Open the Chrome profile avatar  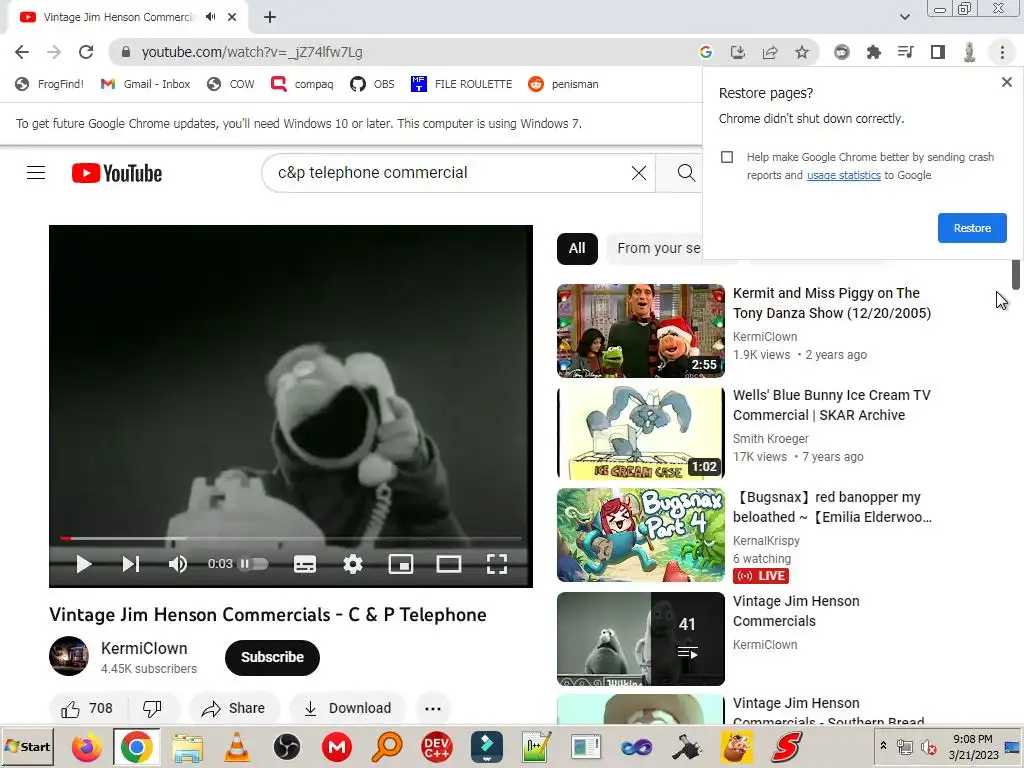[970, 52]
